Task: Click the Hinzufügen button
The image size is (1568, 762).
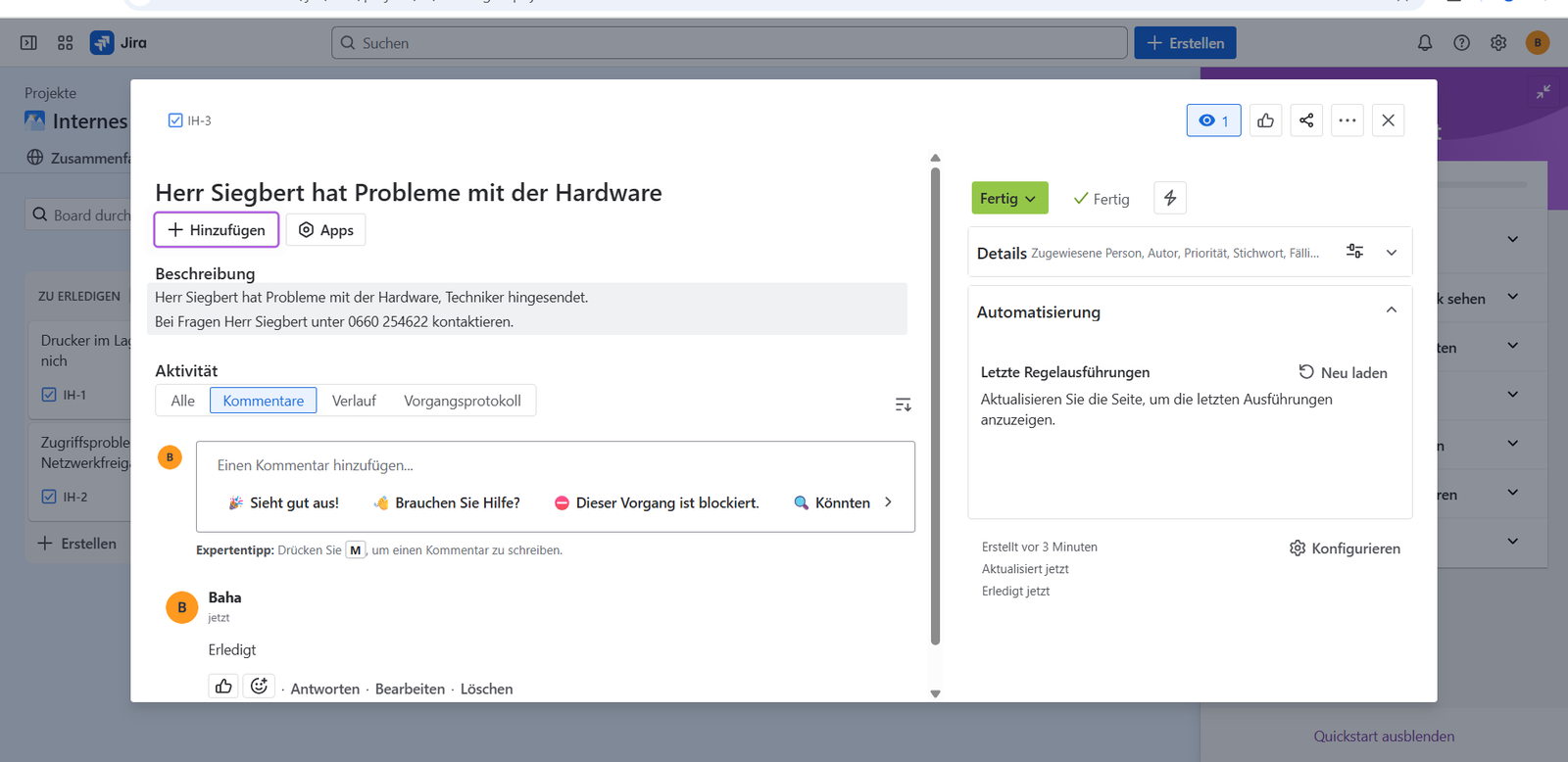Action: tap(217, 230)
